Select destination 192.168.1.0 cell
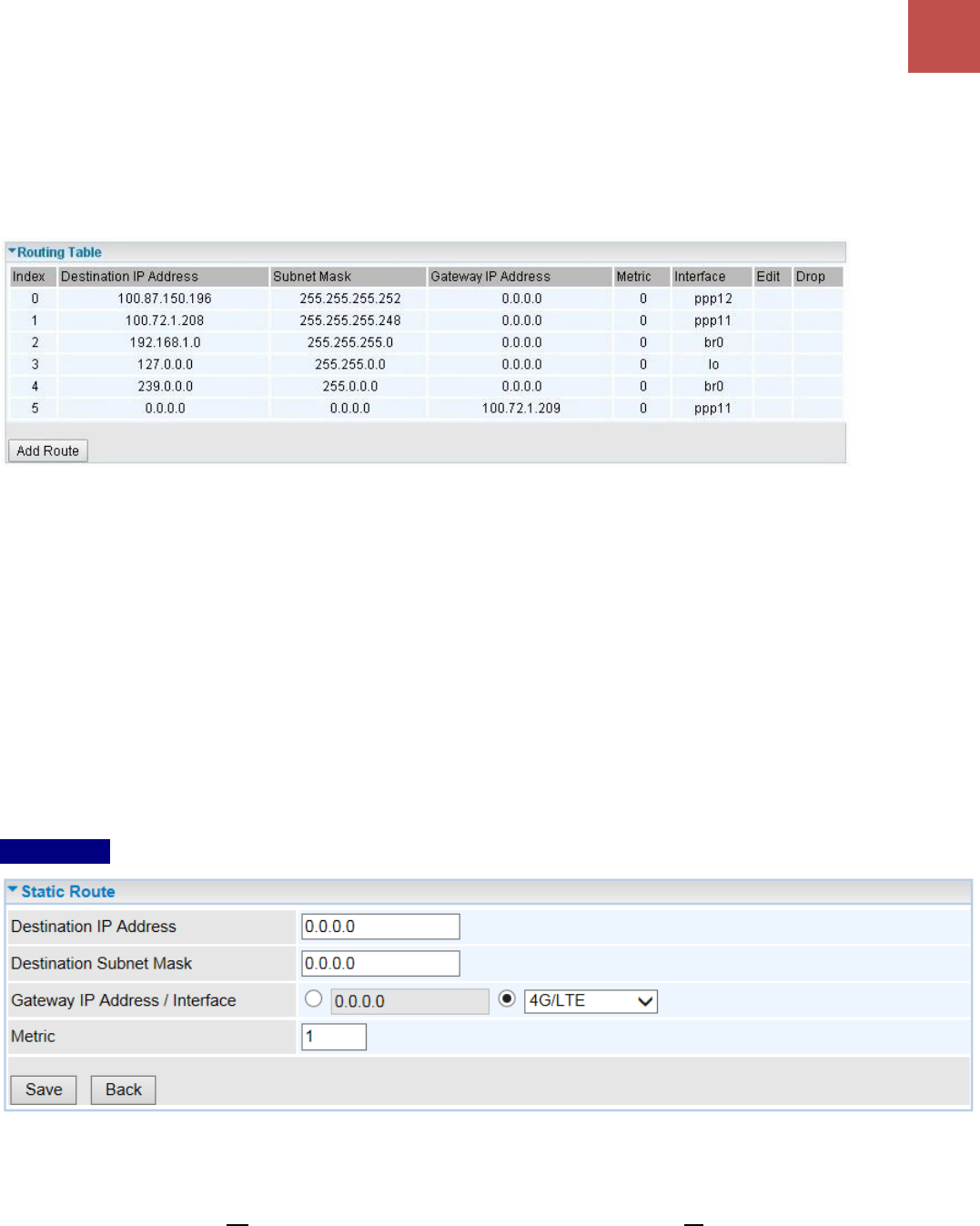The height and width of the screenshot is (1226, 980). click(165, 342)
